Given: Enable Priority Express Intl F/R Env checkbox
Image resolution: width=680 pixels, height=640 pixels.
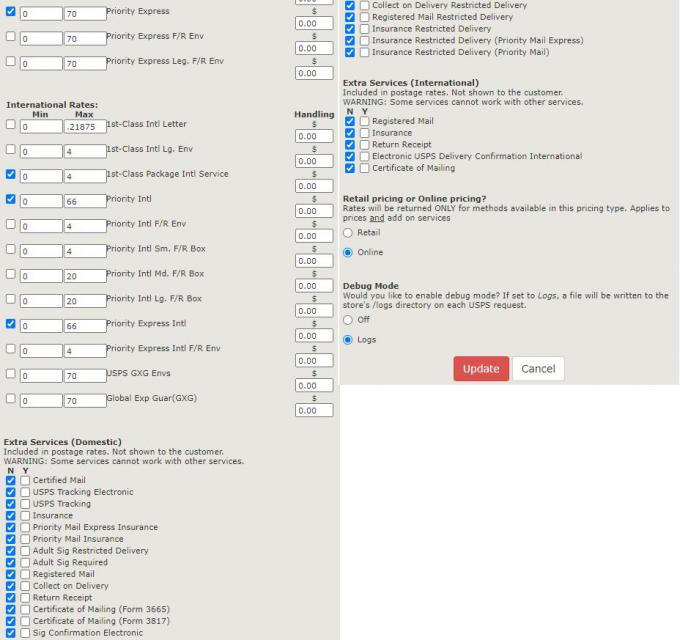Looking at the screenshot, I should (11, 349).
